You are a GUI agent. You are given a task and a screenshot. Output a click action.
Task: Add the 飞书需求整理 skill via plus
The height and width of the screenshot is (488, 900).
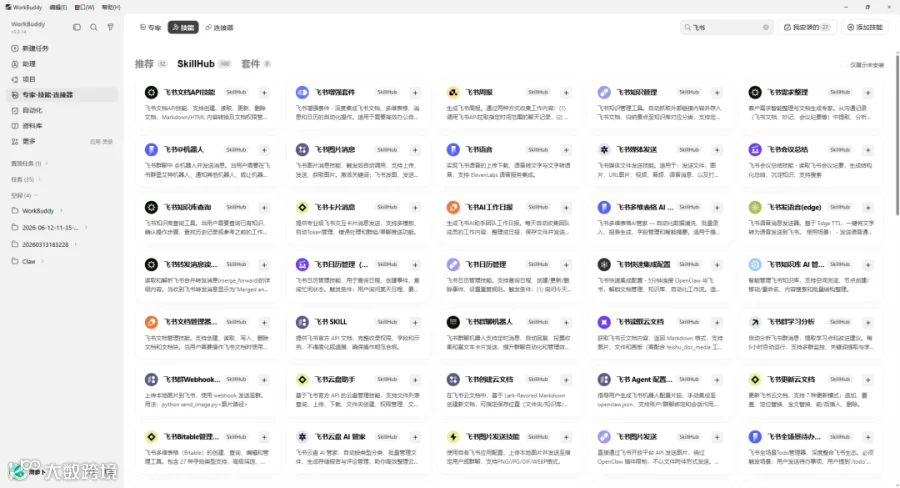coord(868,92)
